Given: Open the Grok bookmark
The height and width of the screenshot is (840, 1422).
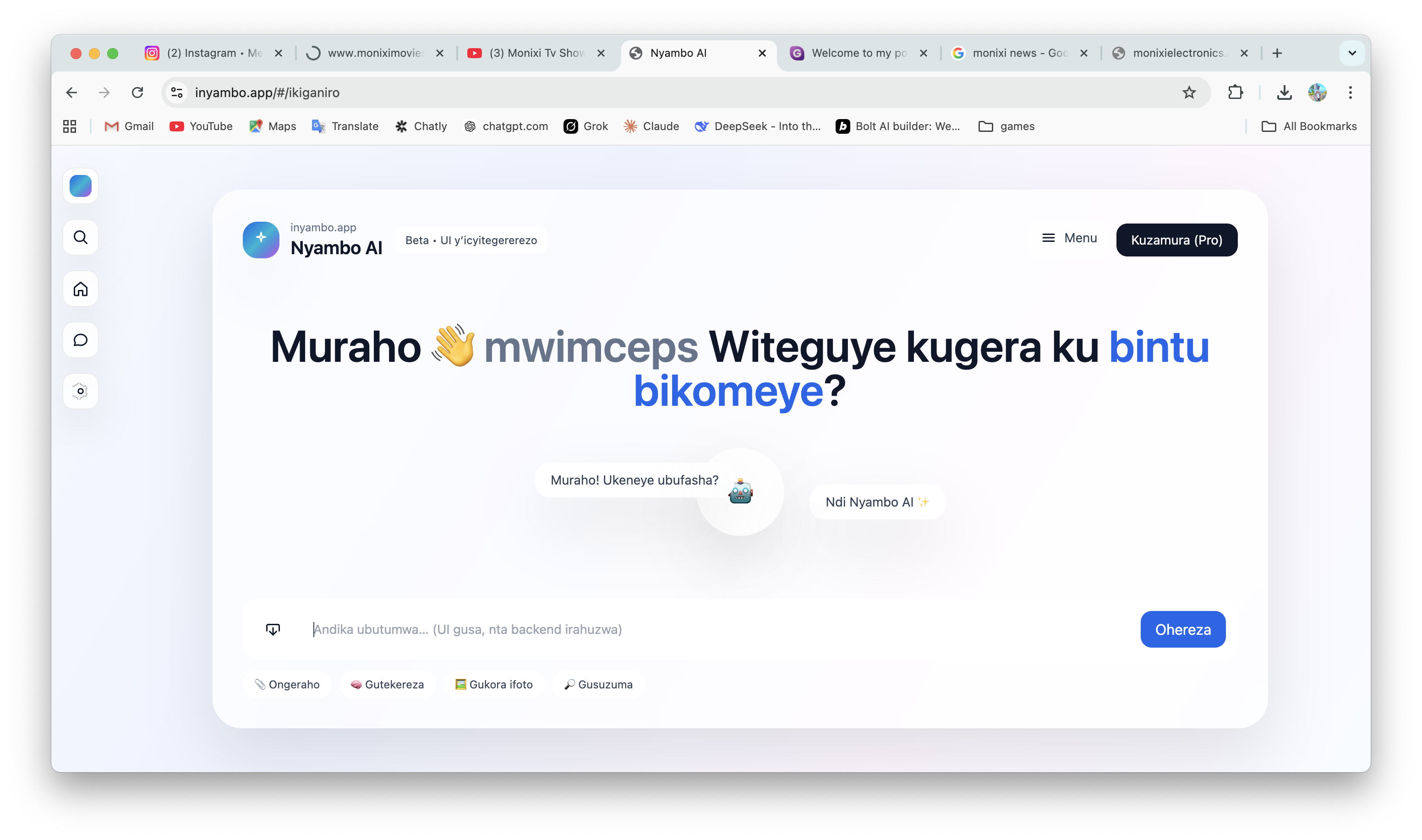Looking at the screenshot, I should click(x=585, y=126).
